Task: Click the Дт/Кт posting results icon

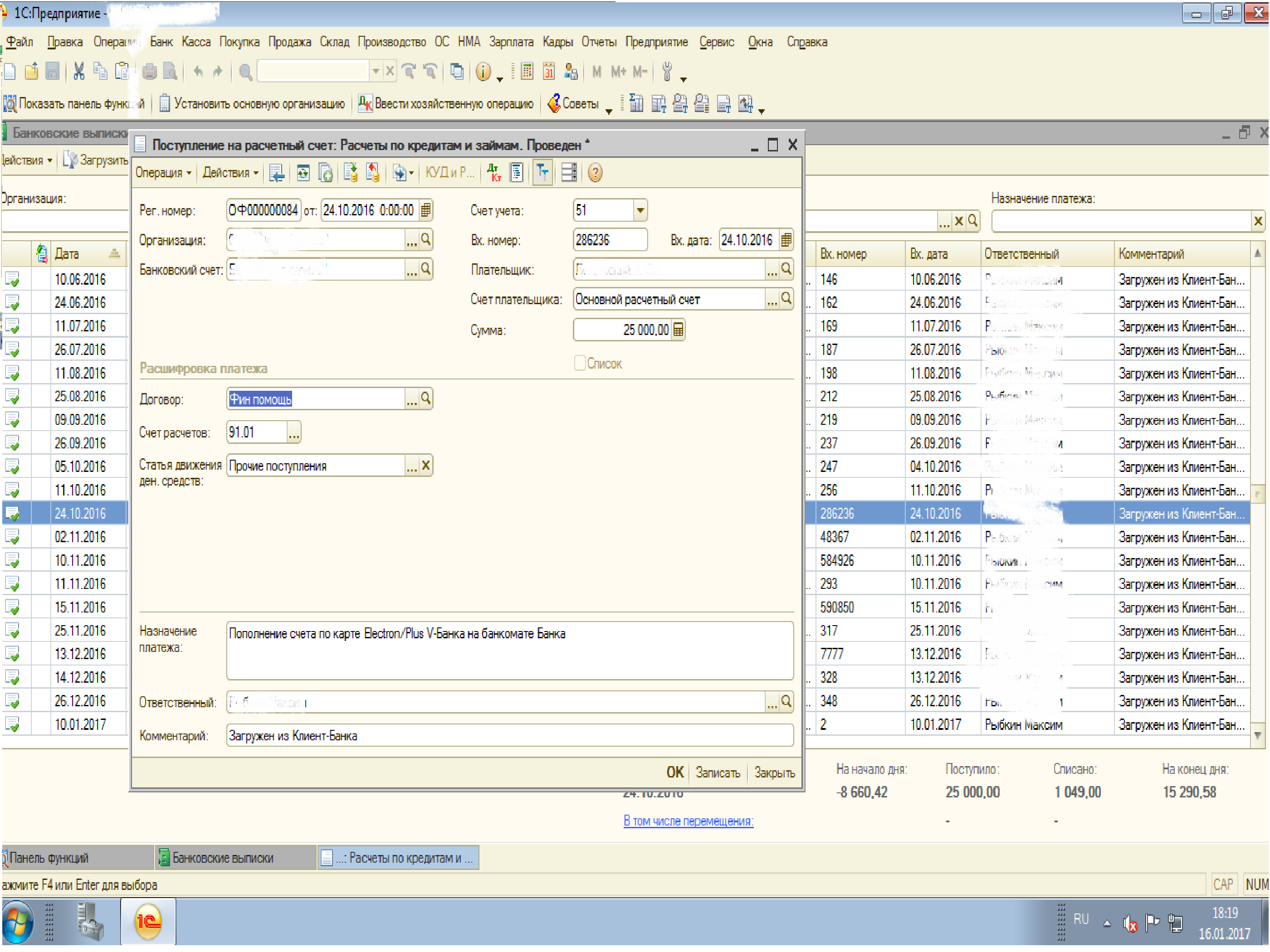Action: (x=494, y=172)
